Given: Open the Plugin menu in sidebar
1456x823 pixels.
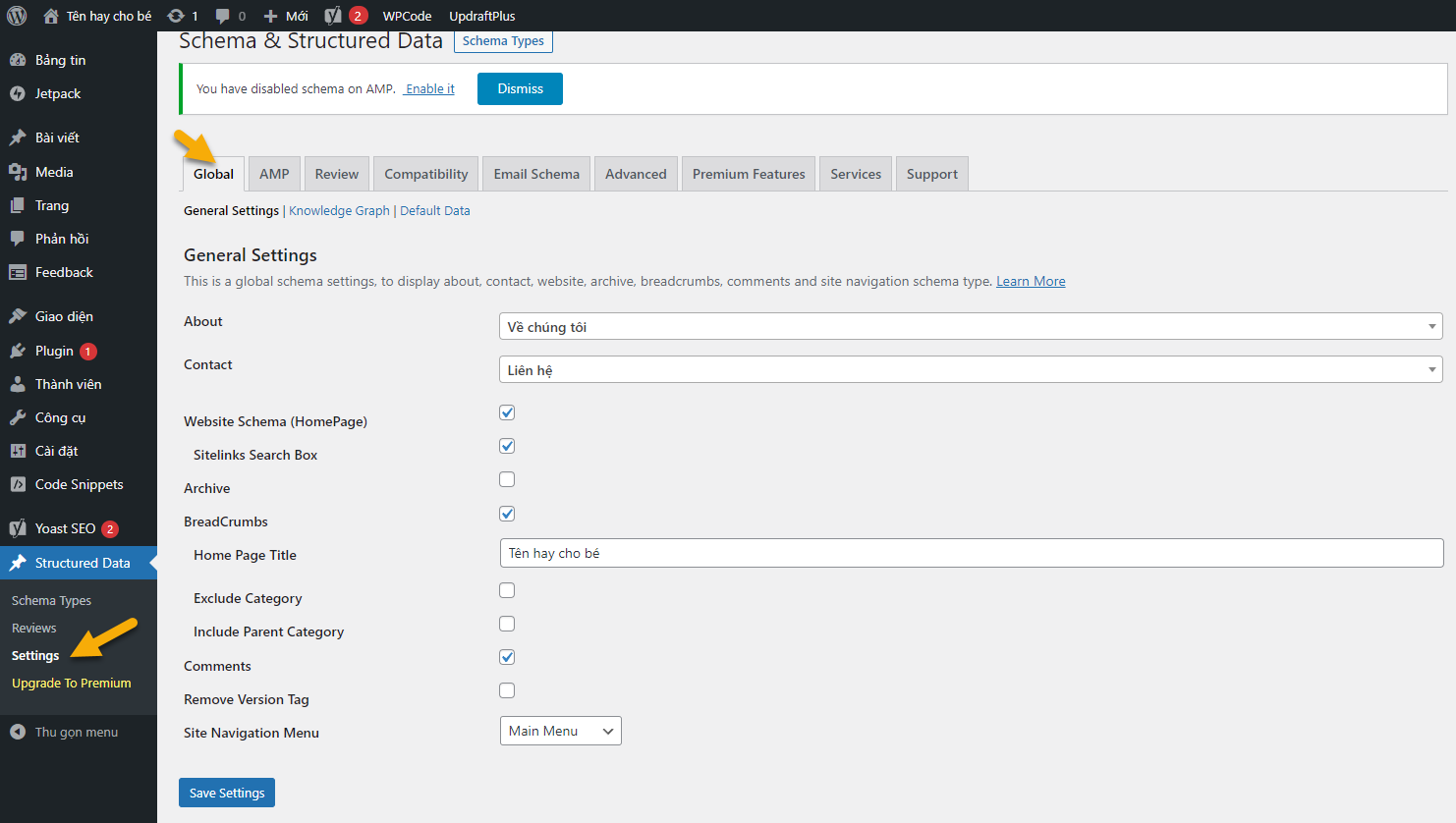Looking at the screenshot, I should click(x=54, y=351).
